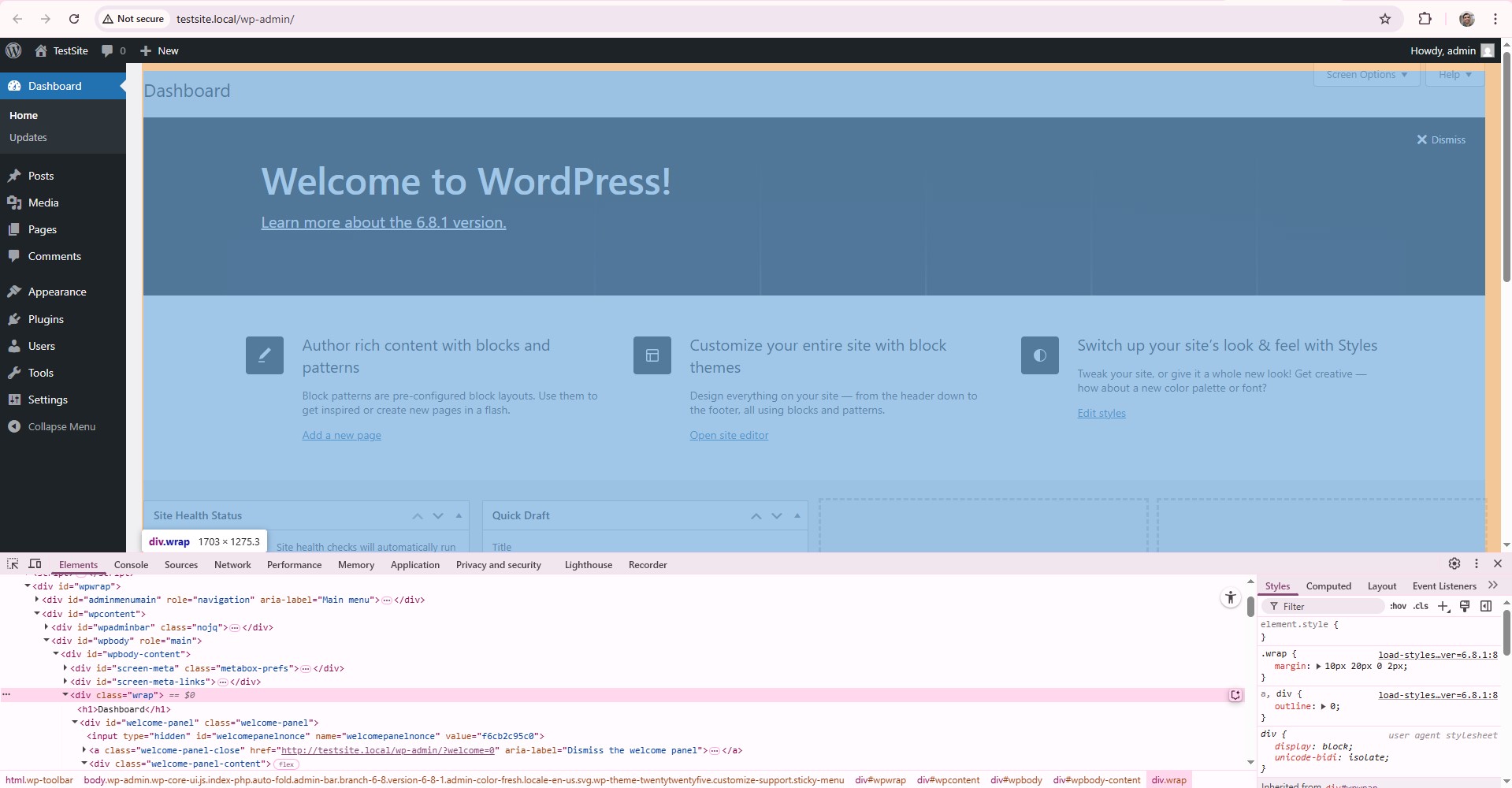Screen dimensions: 1512x788
Task: Activate the DevTools inspect element picker
Action: click(x=13, y=563)
